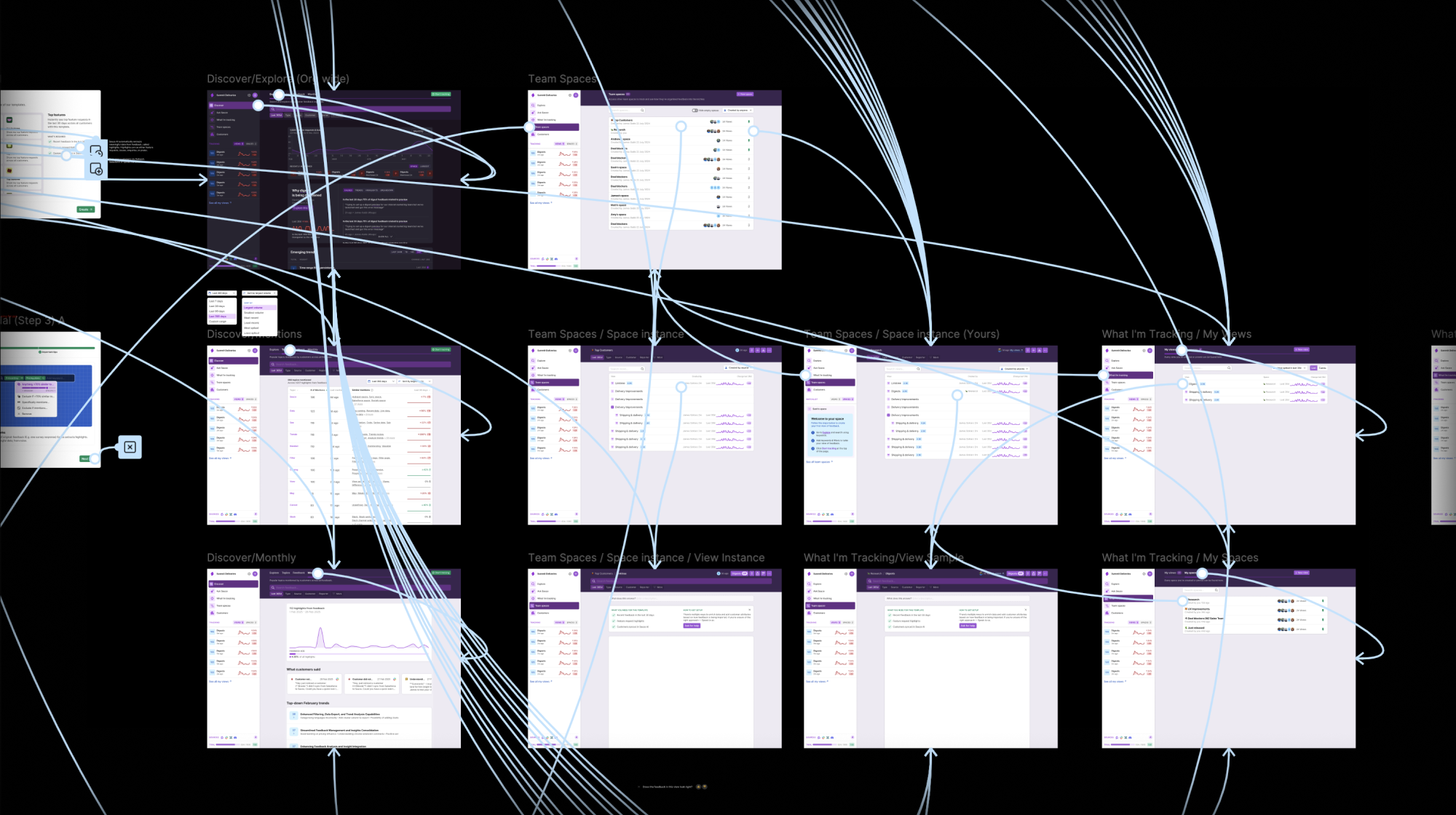Click the prototype close action icon (X box)
The width and height of the screenshot is (1456, 815).
point(130,447)
